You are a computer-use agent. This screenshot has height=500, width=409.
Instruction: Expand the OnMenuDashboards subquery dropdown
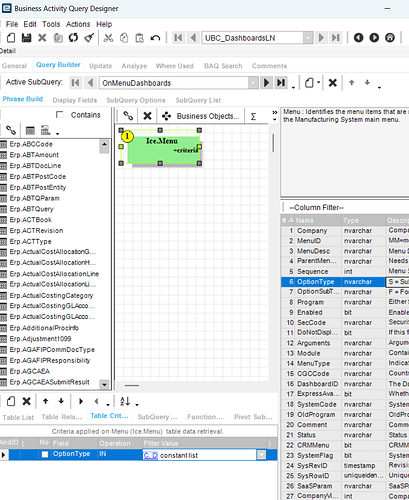pyautogui.click(x=253, y=83)
